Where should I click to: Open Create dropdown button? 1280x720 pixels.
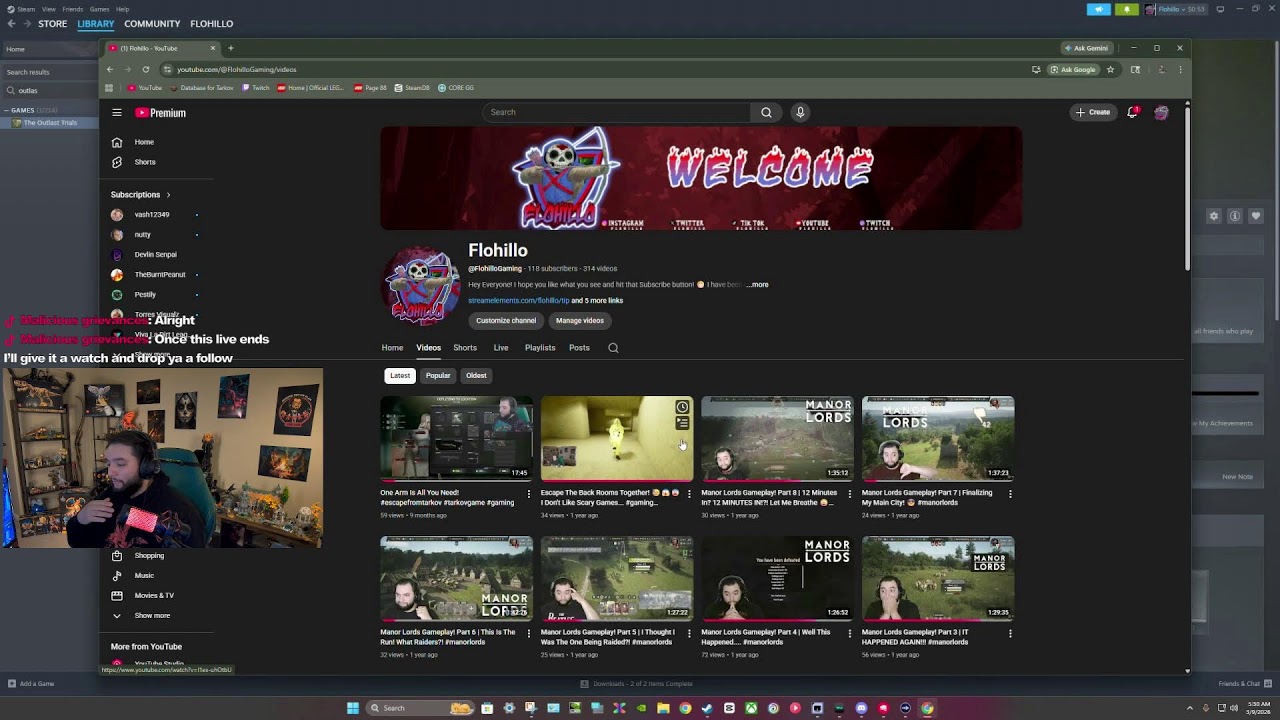tap(1093, 112)
